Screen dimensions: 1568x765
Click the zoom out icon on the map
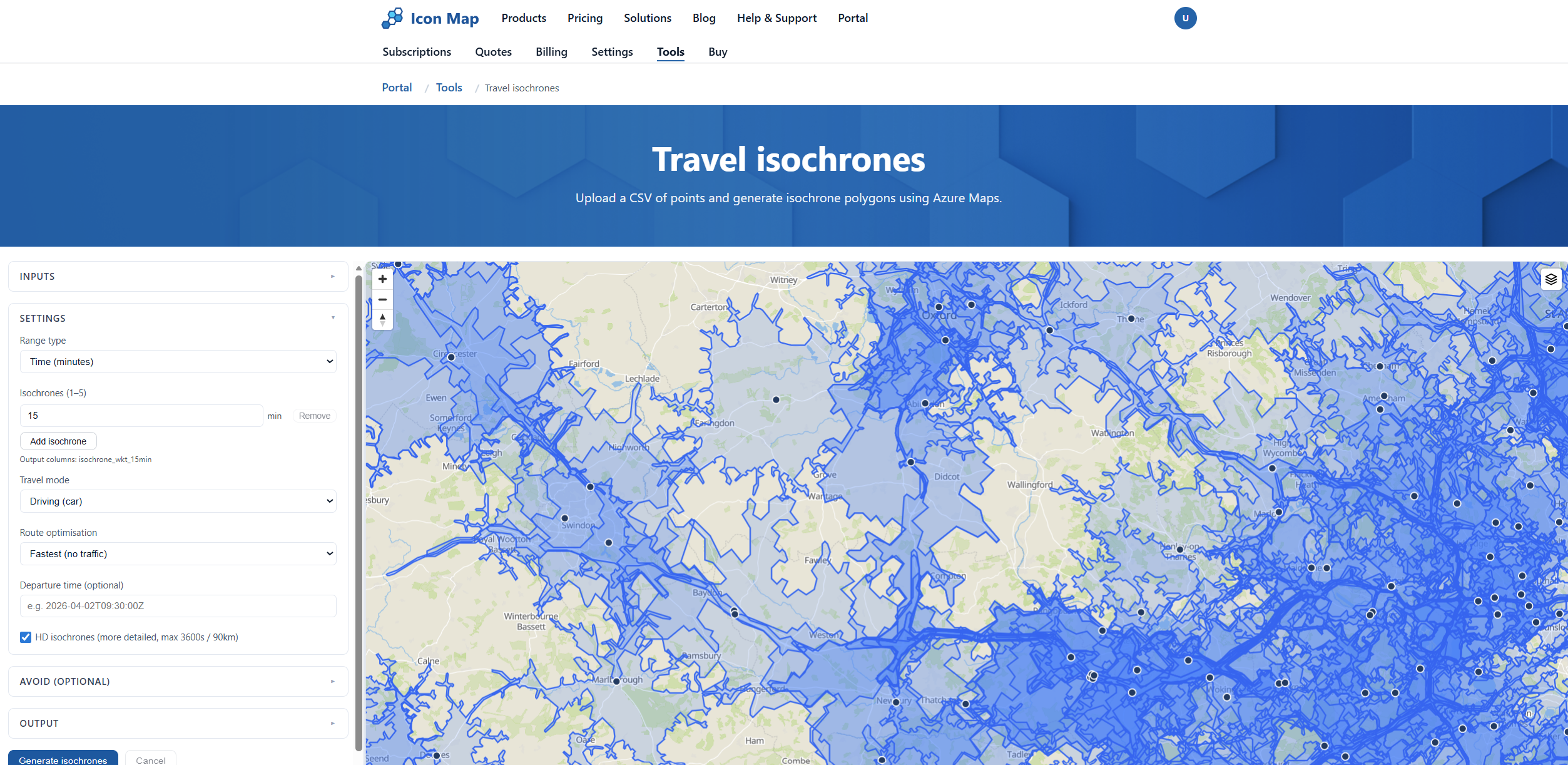(382, 299)
